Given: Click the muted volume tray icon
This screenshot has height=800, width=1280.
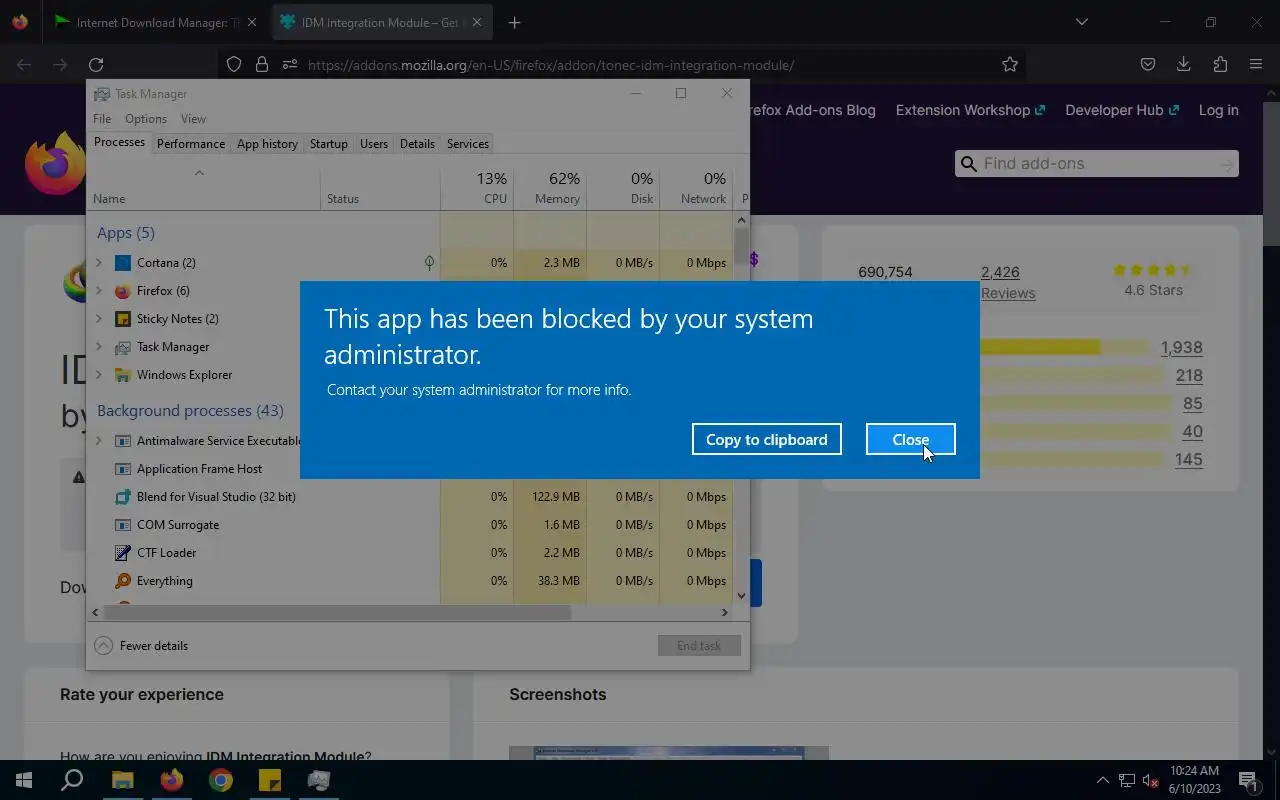Looking at the screenshot, I should pos(1151,780).
